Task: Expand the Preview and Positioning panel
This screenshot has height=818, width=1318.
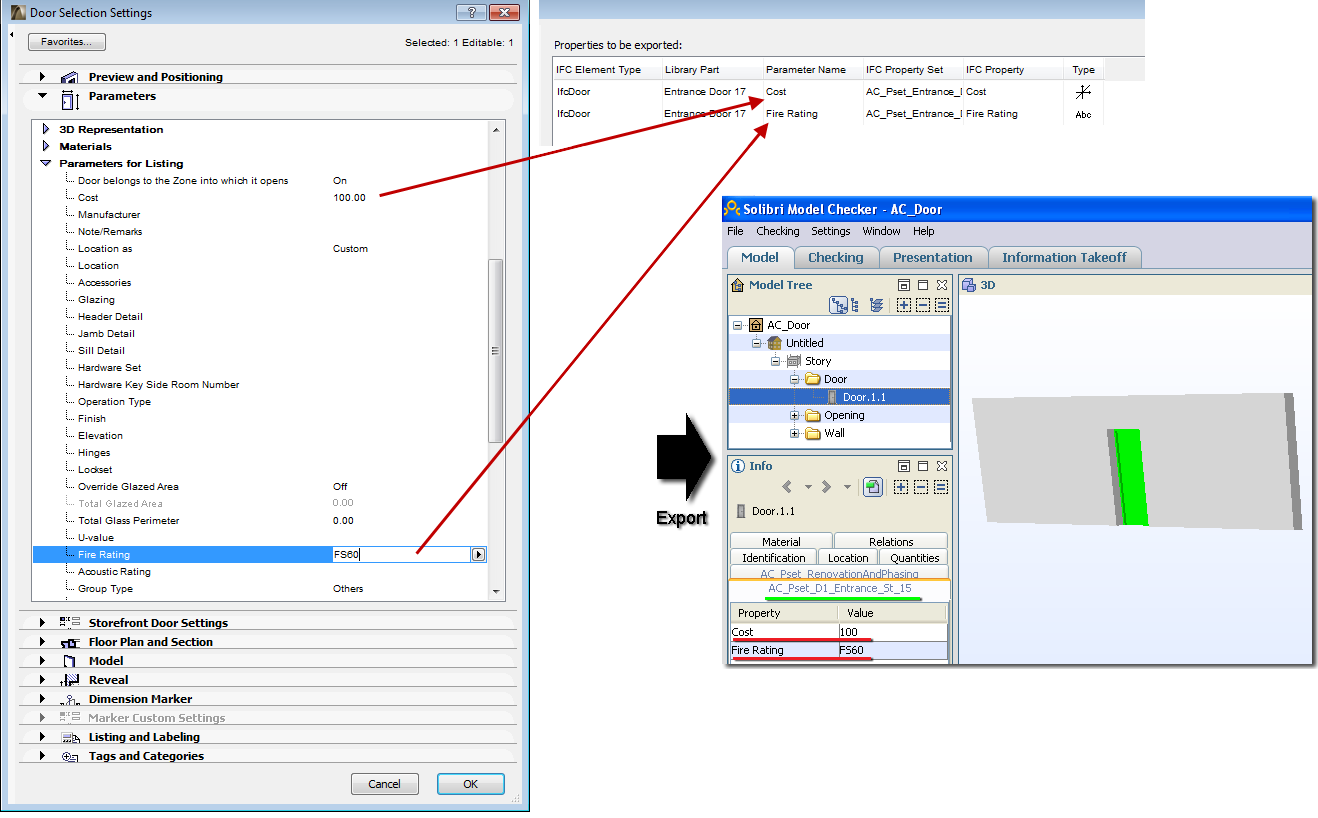Action: [x=42, y=77]
